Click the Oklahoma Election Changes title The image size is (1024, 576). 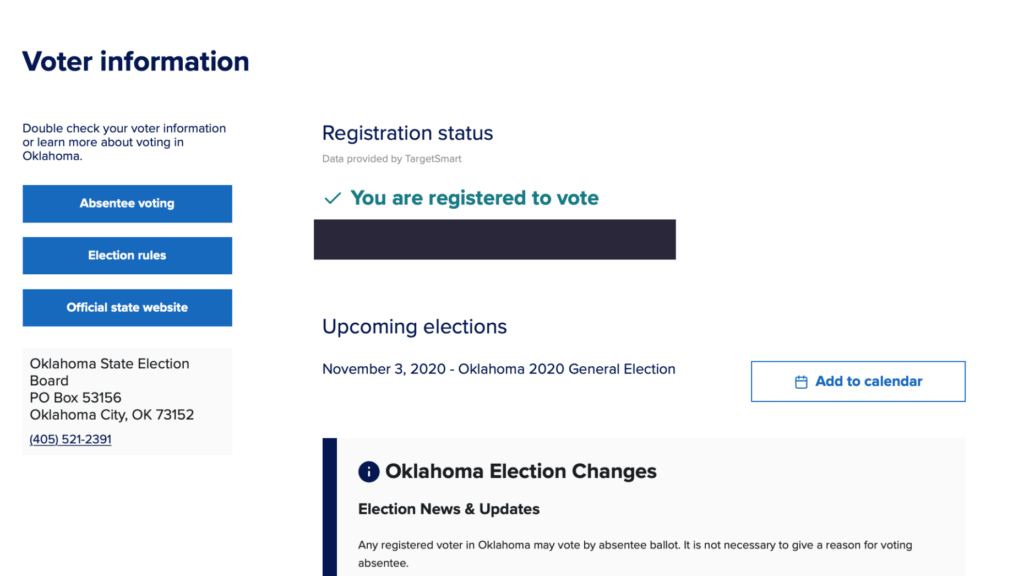pyautogui.click(x=520, y=472)
